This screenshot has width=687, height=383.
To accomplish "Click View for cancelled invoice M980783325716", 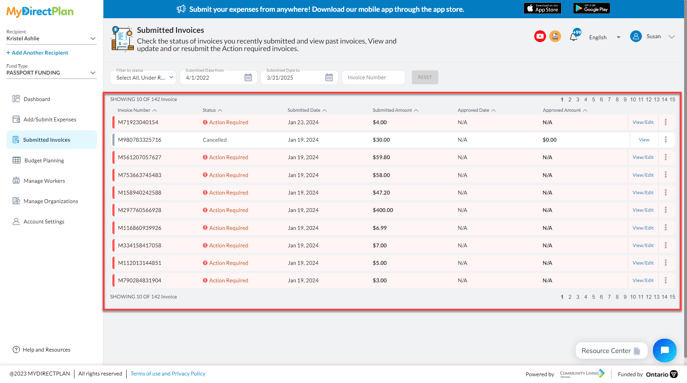I will coord(644,140).
